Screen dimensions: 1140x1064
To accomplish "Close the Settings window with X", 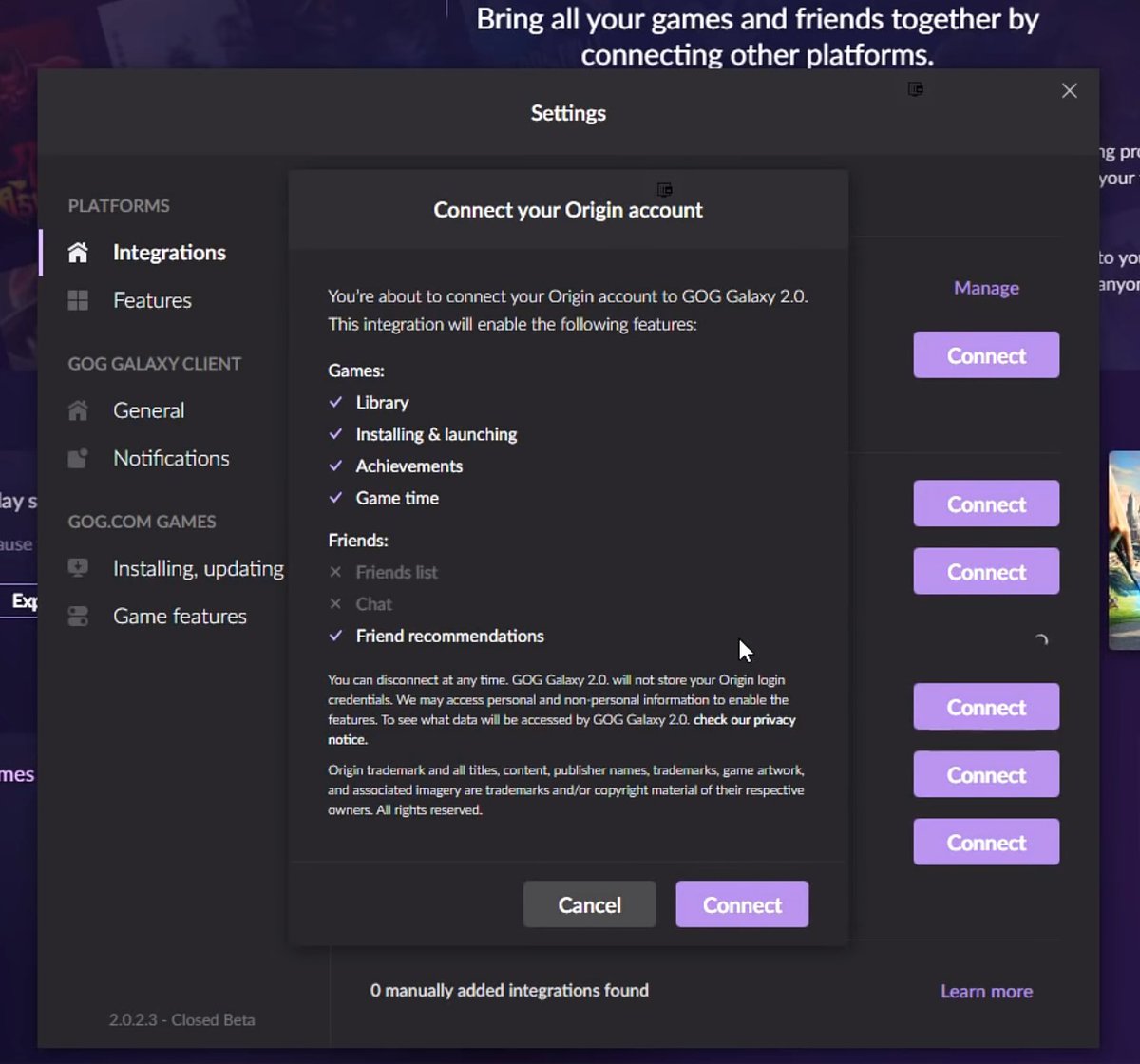I will click(1069, 90).
